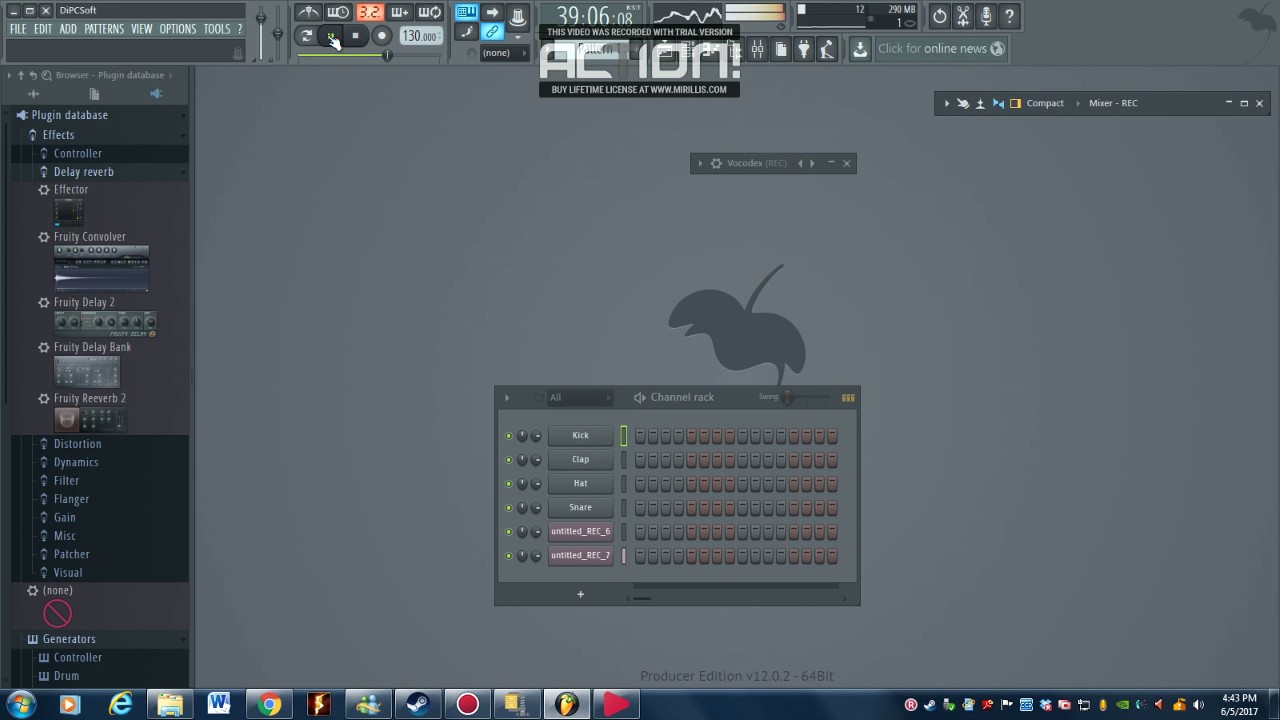Image resolution: width=1280 pixels, height=720 pixels.
Task: Click the stop playback button
Action: (x=355, y=36)
